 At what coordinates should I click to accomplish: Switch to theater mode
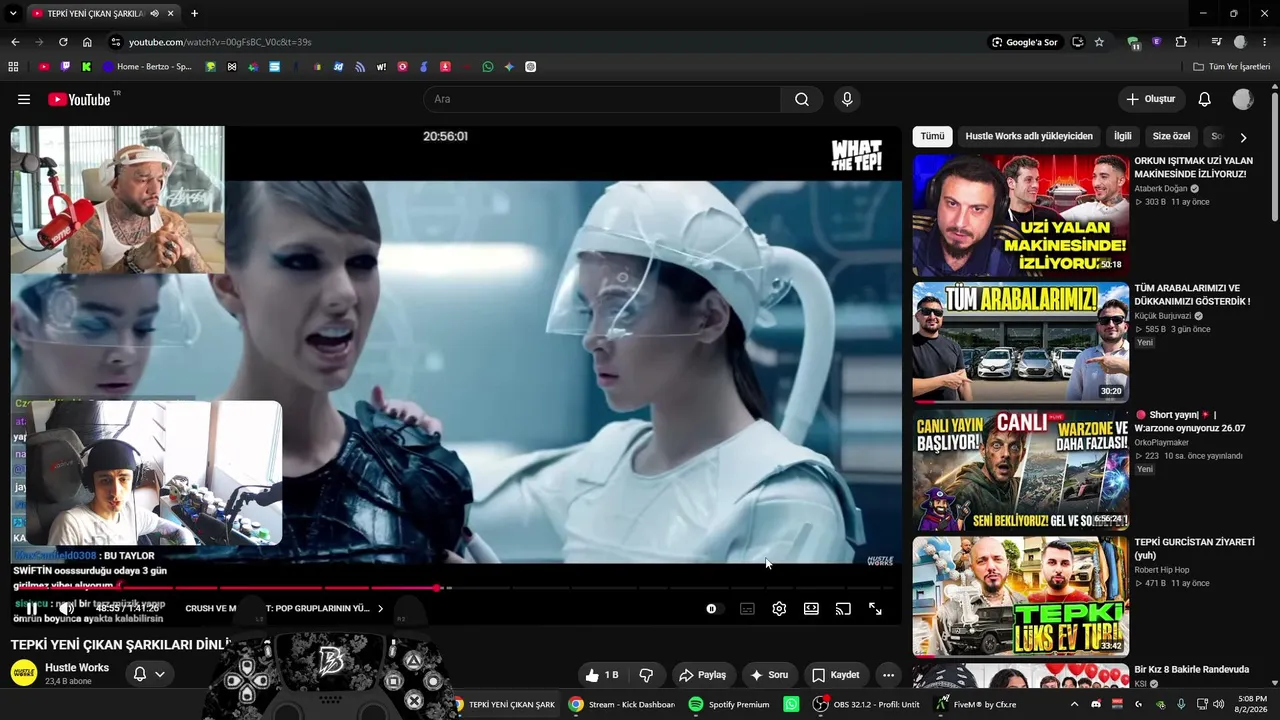pyautogui.click(x=811, y=608)
